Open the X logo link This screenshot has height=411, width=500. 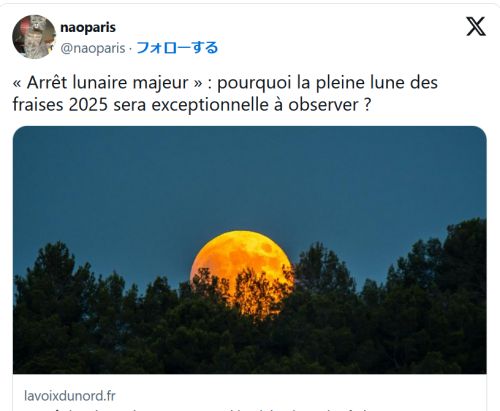pyautogui.click(x=476, y=27)
